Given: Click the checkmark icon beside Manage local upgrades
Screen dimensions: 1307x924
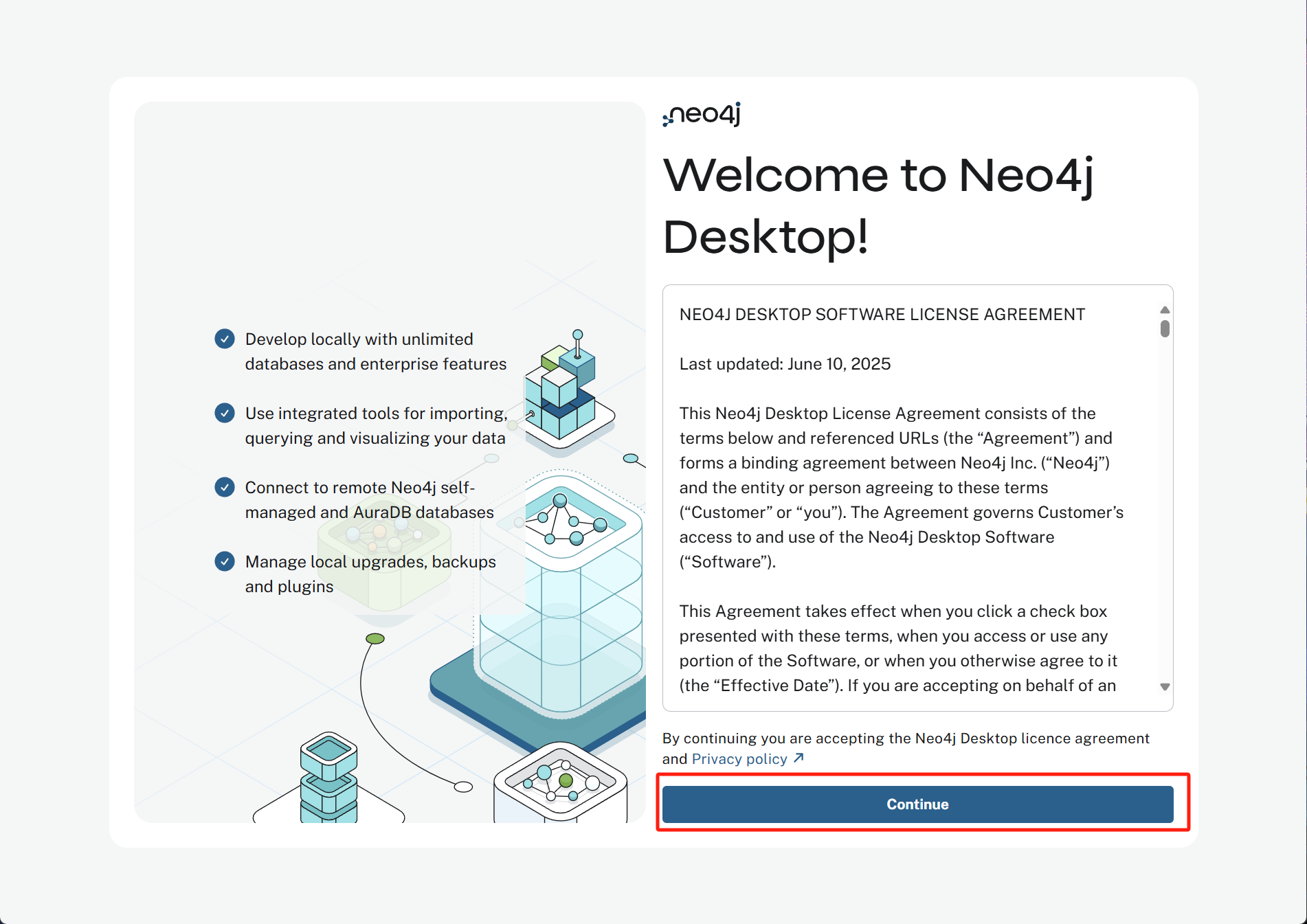Looking at the screenshot, I should 225,561.
